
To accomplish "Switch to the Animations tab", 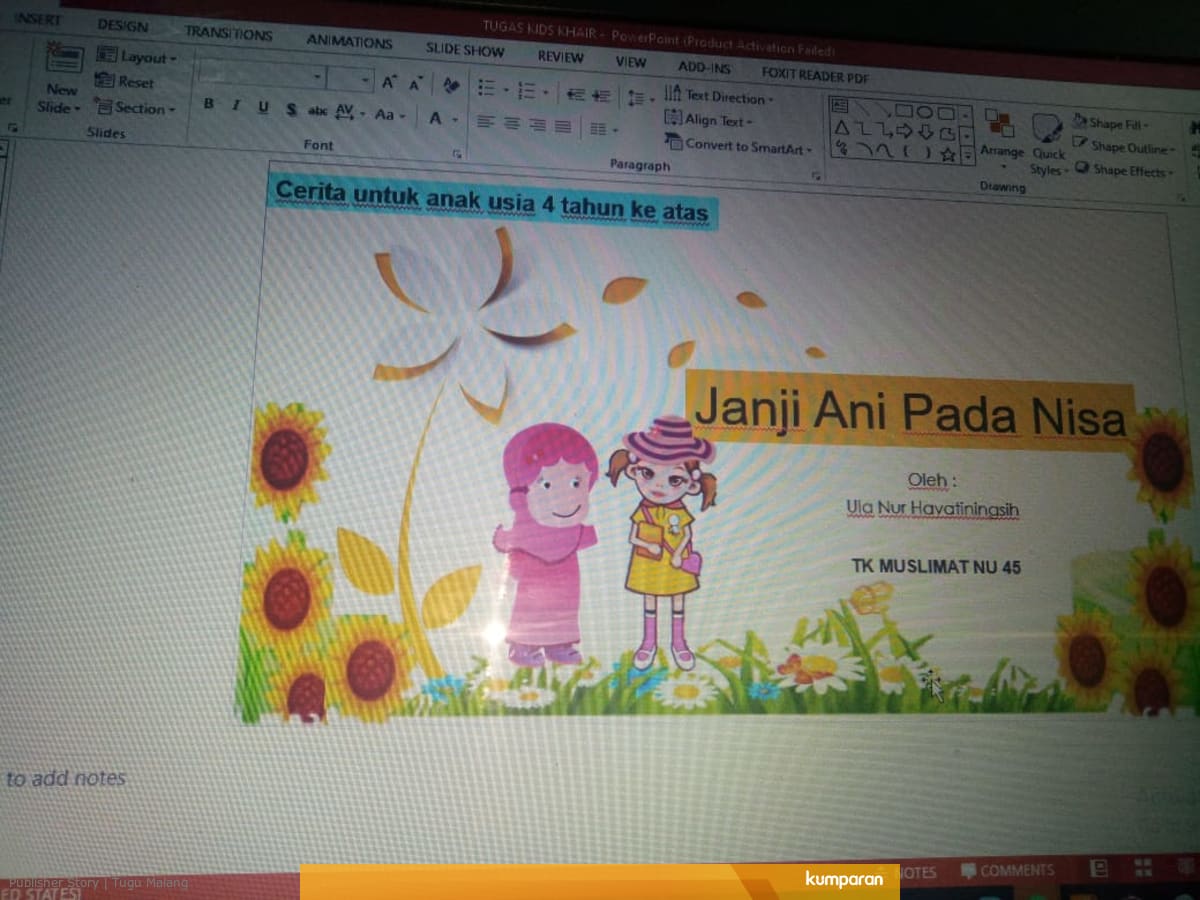I will [x=349, y=42].
